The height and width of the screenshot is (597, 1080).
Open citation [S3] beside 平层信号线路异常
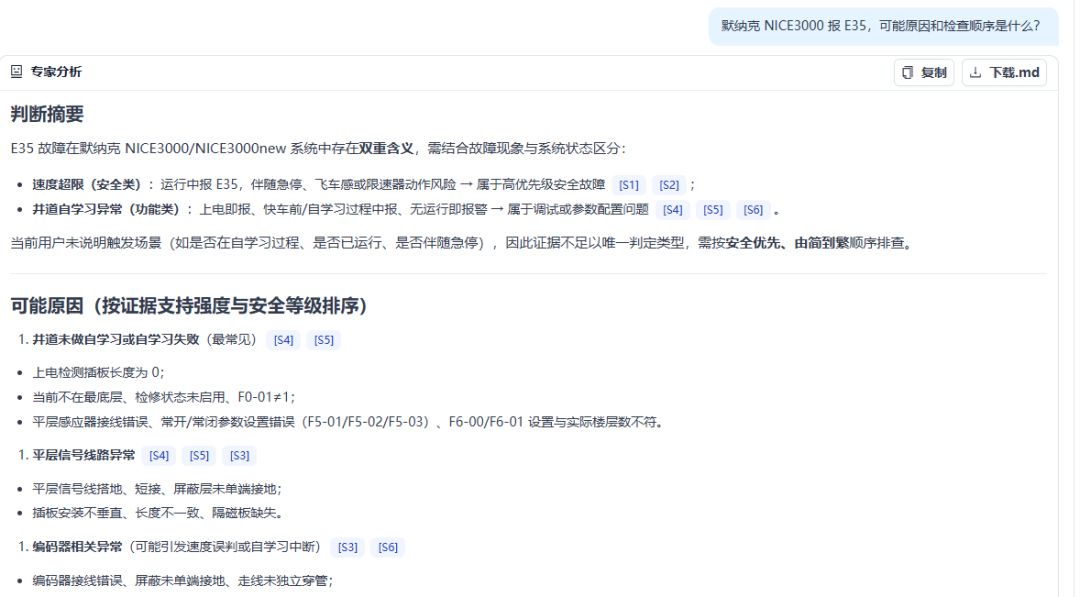[240, 456]
